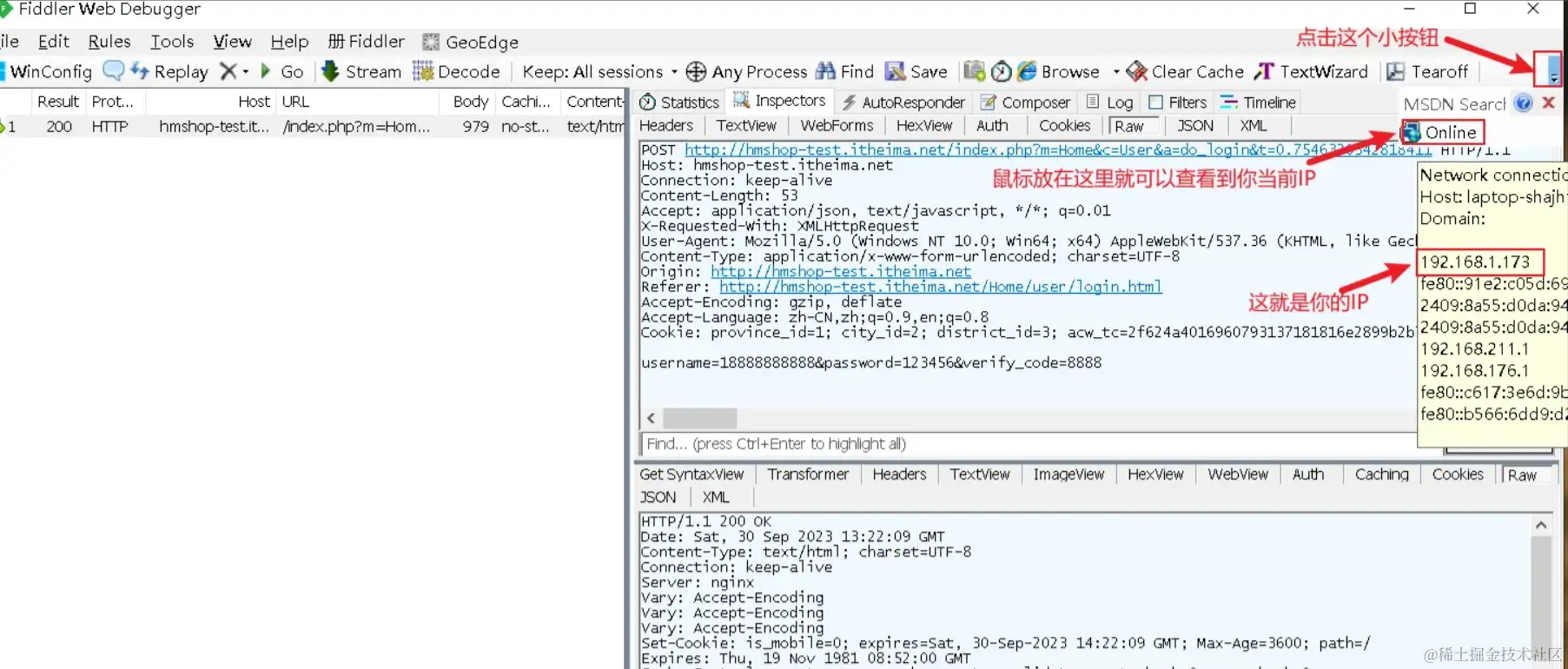1568x669 pixels.
Task: Click the comment speech bubble icon
Action: pyautogui.click(x=113, y=70)
